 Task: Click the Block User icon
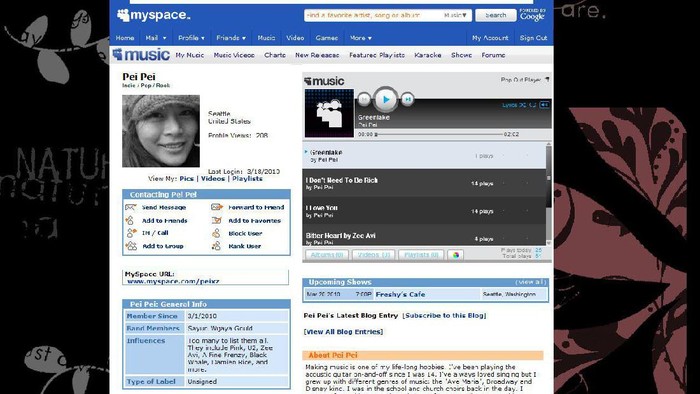click(x=217, y=233)
